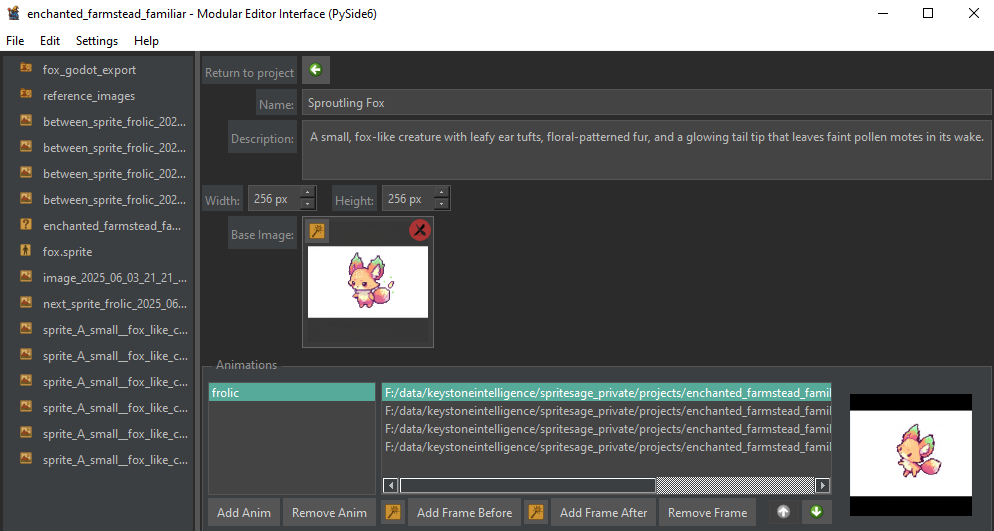Click folder icon beside reference_images
Image resolution: width=994 pixels, height=531 pixels.
tap(26, 94)
